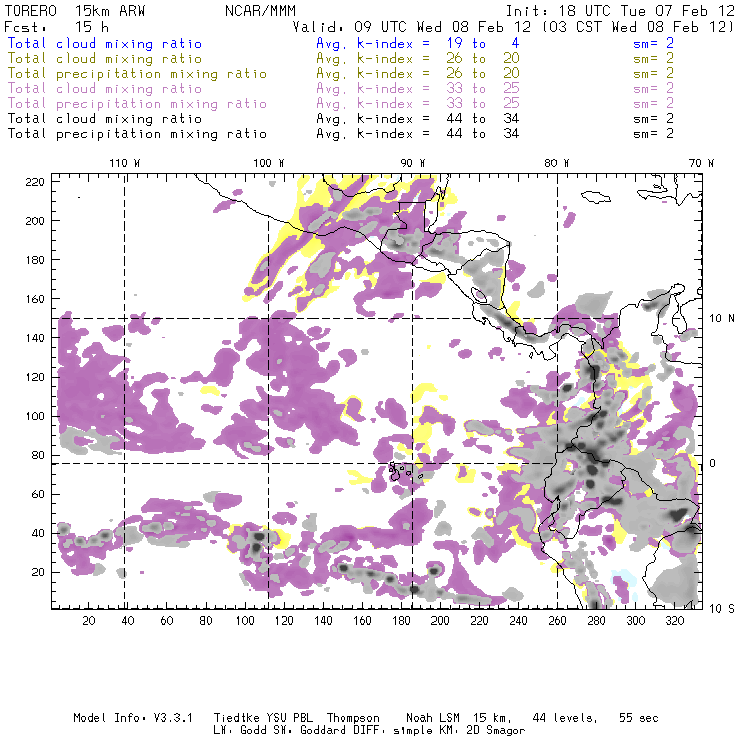Click the blue "sm= 2" smoothing value
Screen dimensions: 740x740
tap(653, 43)
